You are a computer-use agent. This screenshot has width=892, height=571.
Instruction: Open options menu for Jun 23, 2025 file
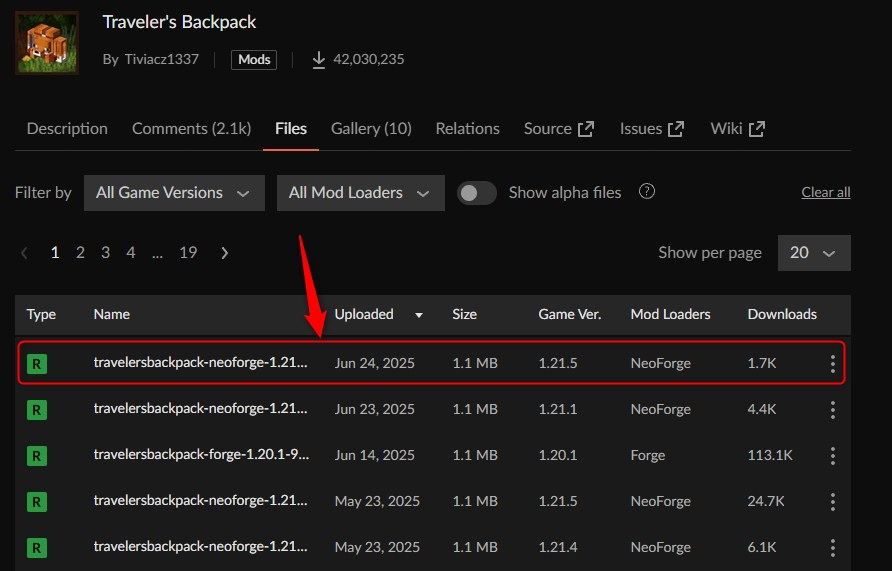[x=832, y=409]
